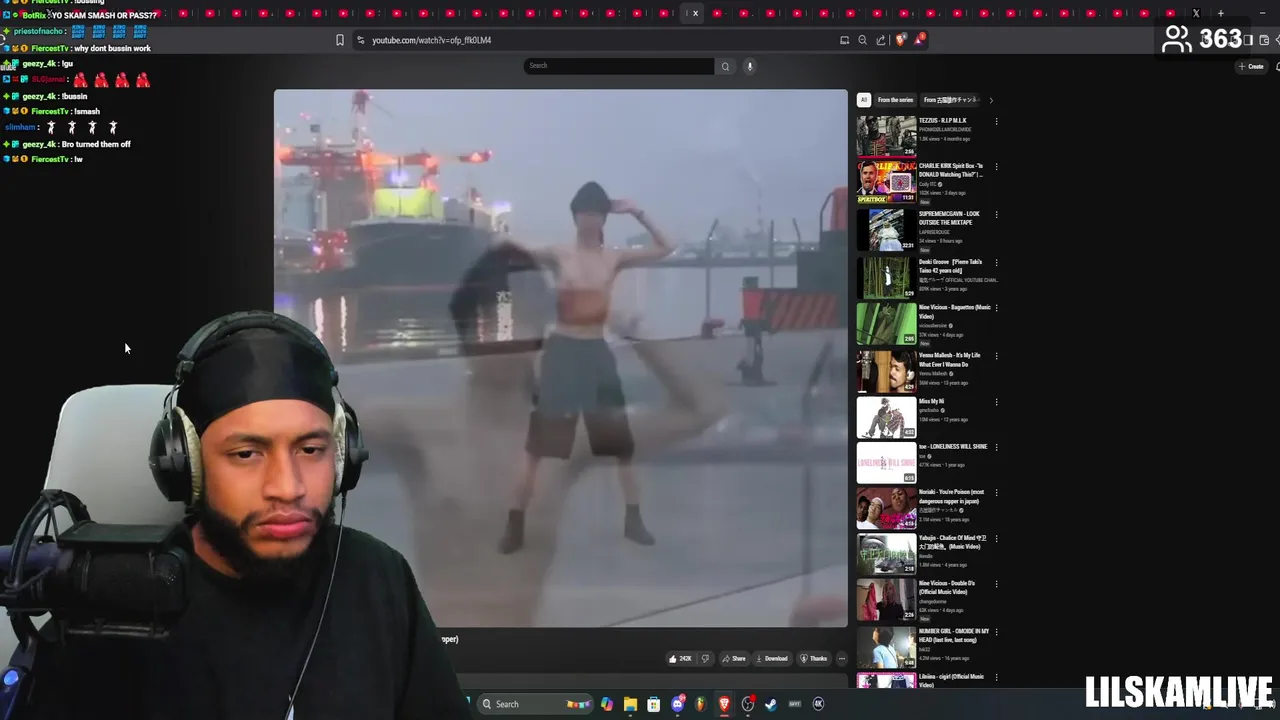This screenshot has height=720, width=1280.
Task: Show more filter chips with the arrow
Action: click(x=991, y=100)
